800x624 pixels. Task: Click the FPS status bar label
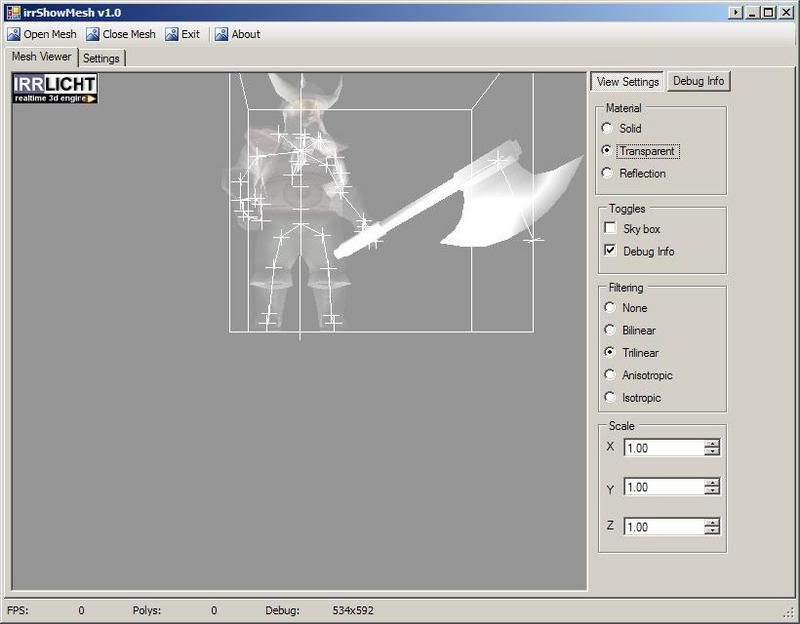[18, 610]
